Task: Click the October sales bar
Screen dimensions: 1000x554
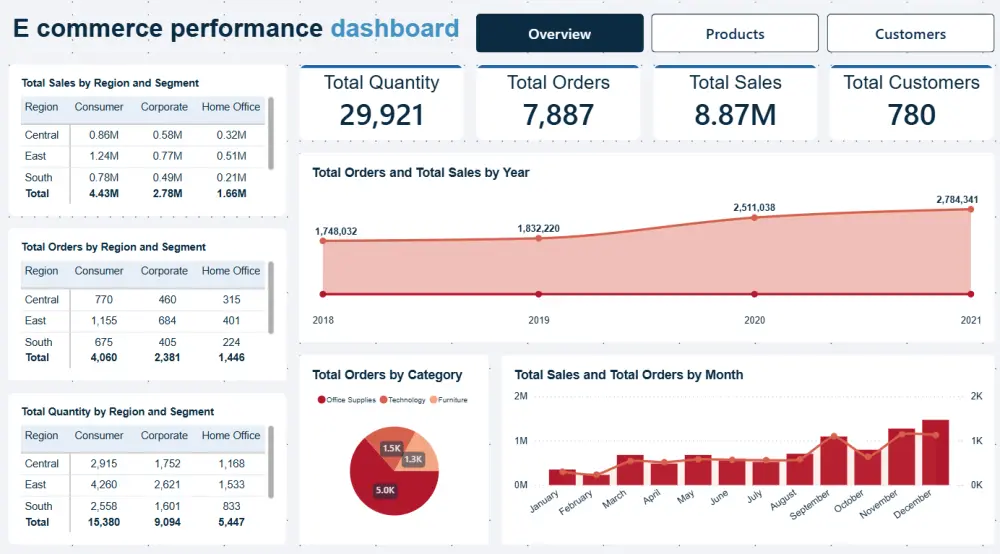Action: [x=867, y=467]
